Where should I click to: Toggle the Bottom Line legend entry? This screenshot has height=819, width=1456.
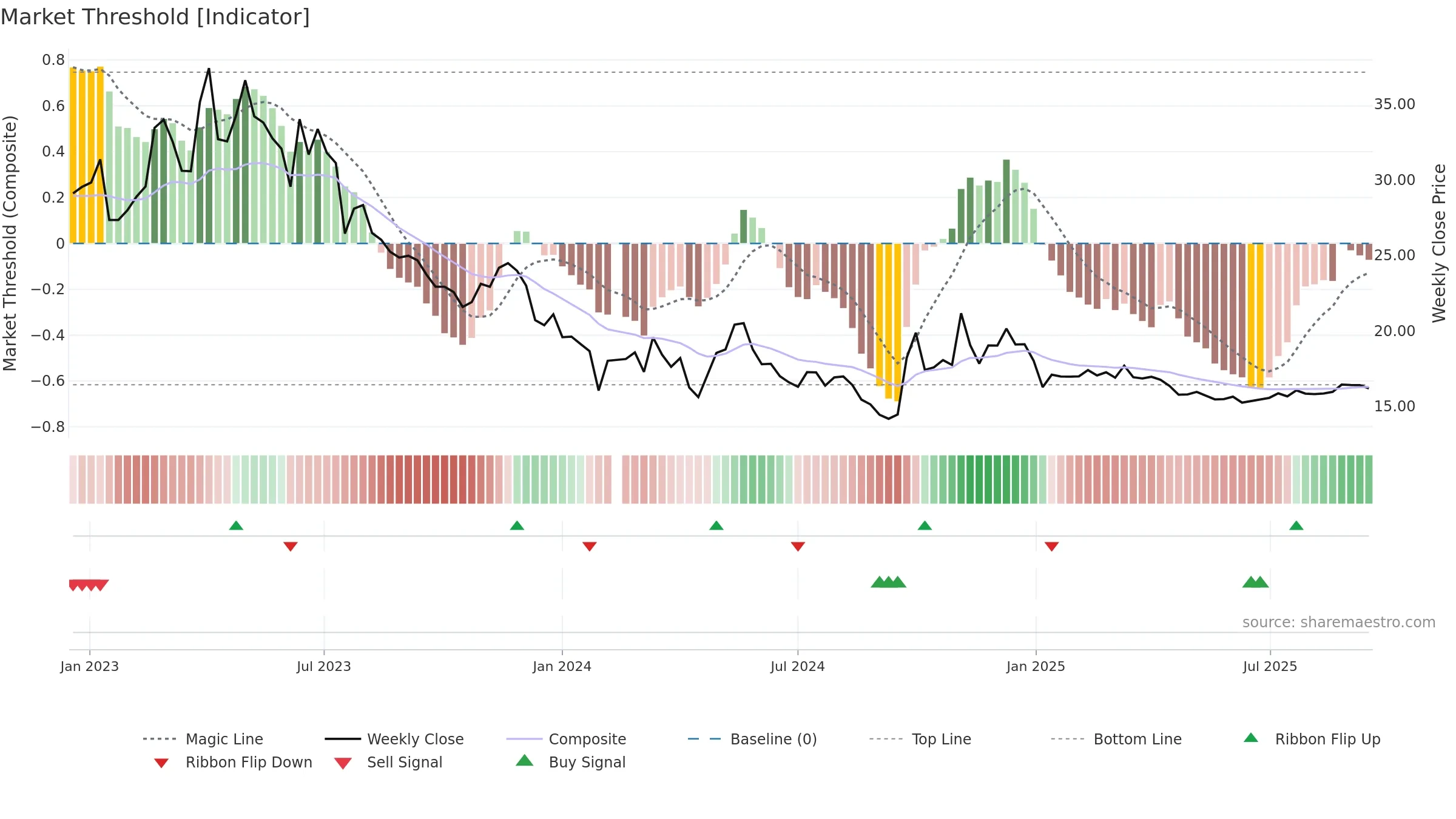pyautogui.click(x=1116, y=739)
